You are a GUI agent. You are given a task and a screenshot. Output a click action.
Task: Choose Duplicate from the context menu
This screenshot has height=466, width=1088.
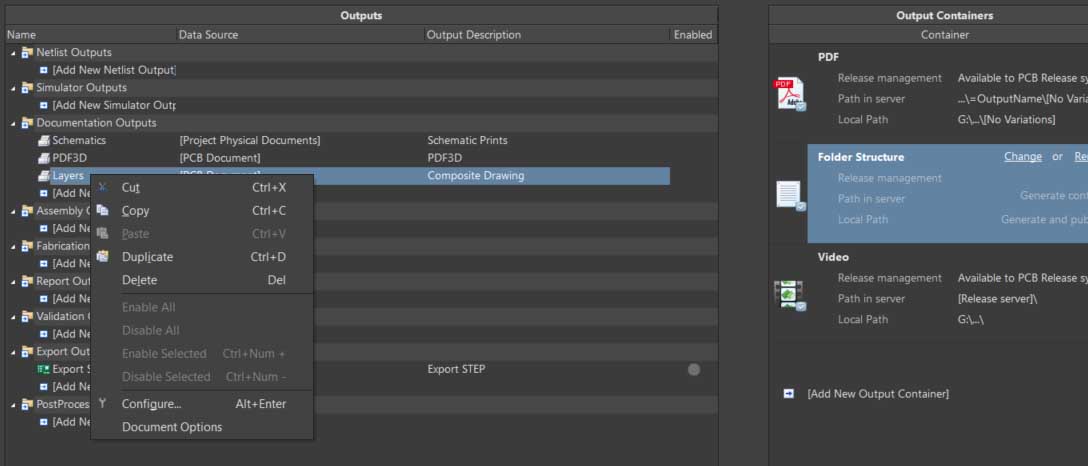pyautogui.click(x=147, y=257)
